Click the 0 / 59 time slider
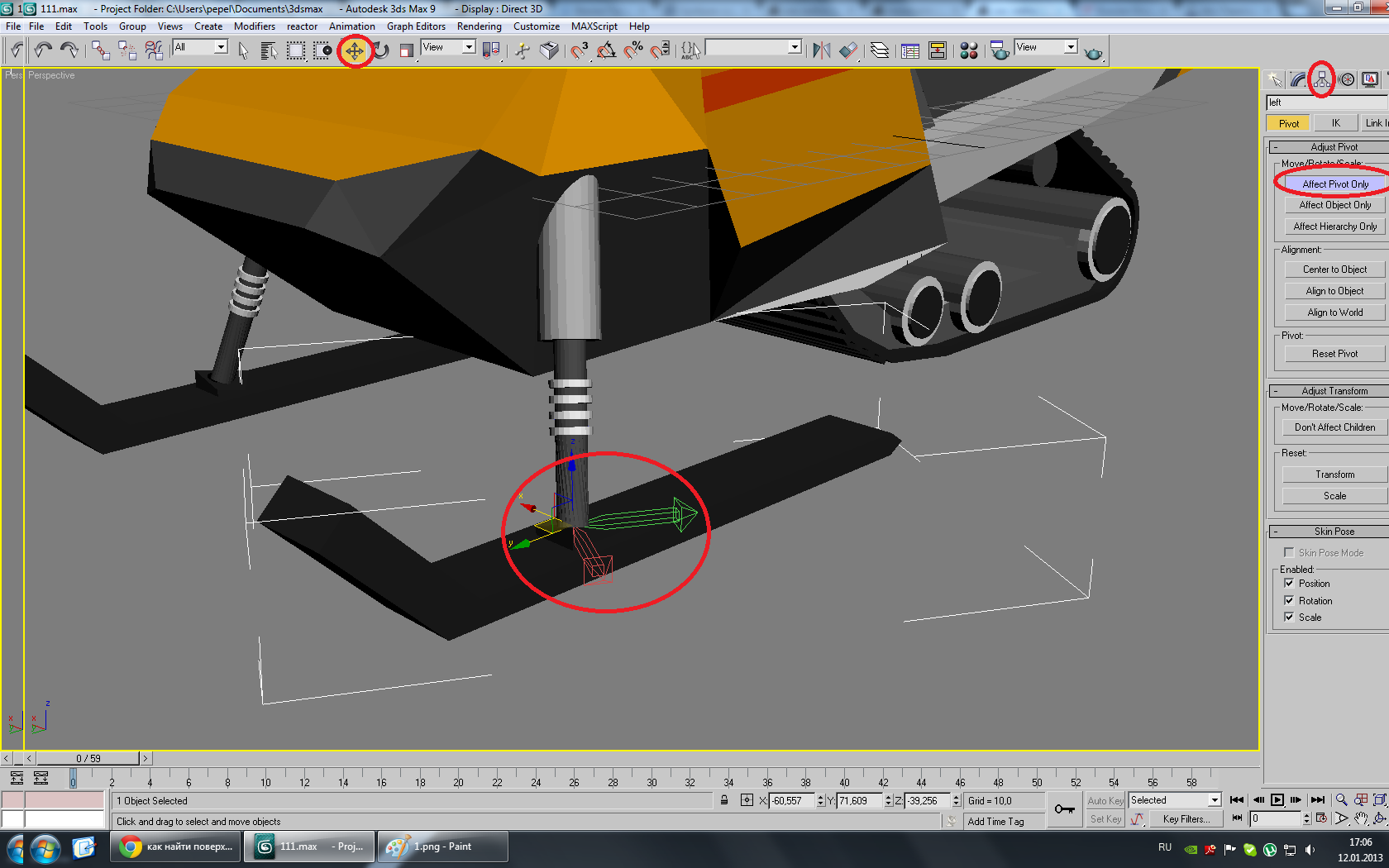 click(88, 758)
